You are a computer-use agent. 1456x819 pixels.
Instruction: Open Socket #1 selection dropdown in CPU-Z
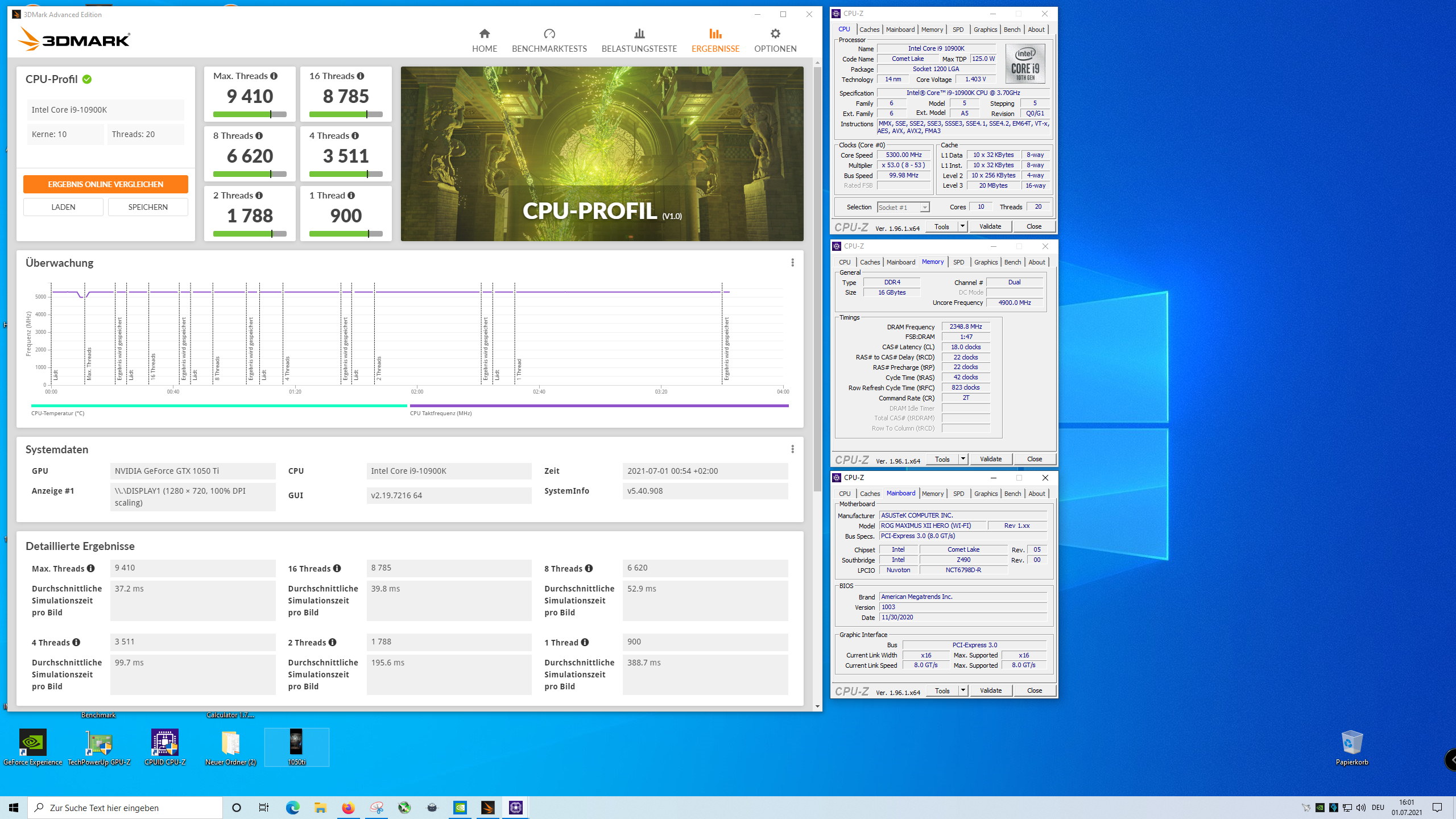[x=903, y=208]
